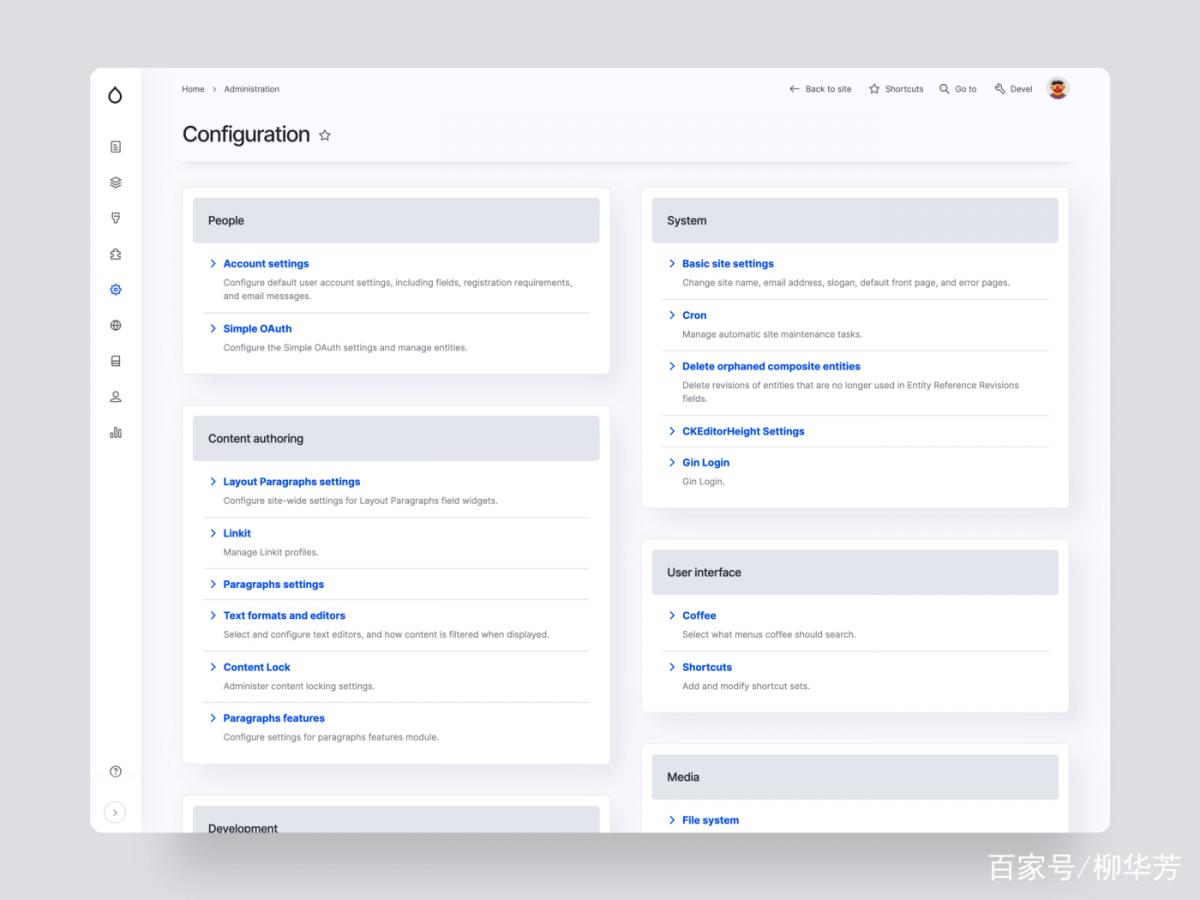Open Shortcuts link in User interface
Viewport: 1200px width, 900px height.
pos(706,667)
